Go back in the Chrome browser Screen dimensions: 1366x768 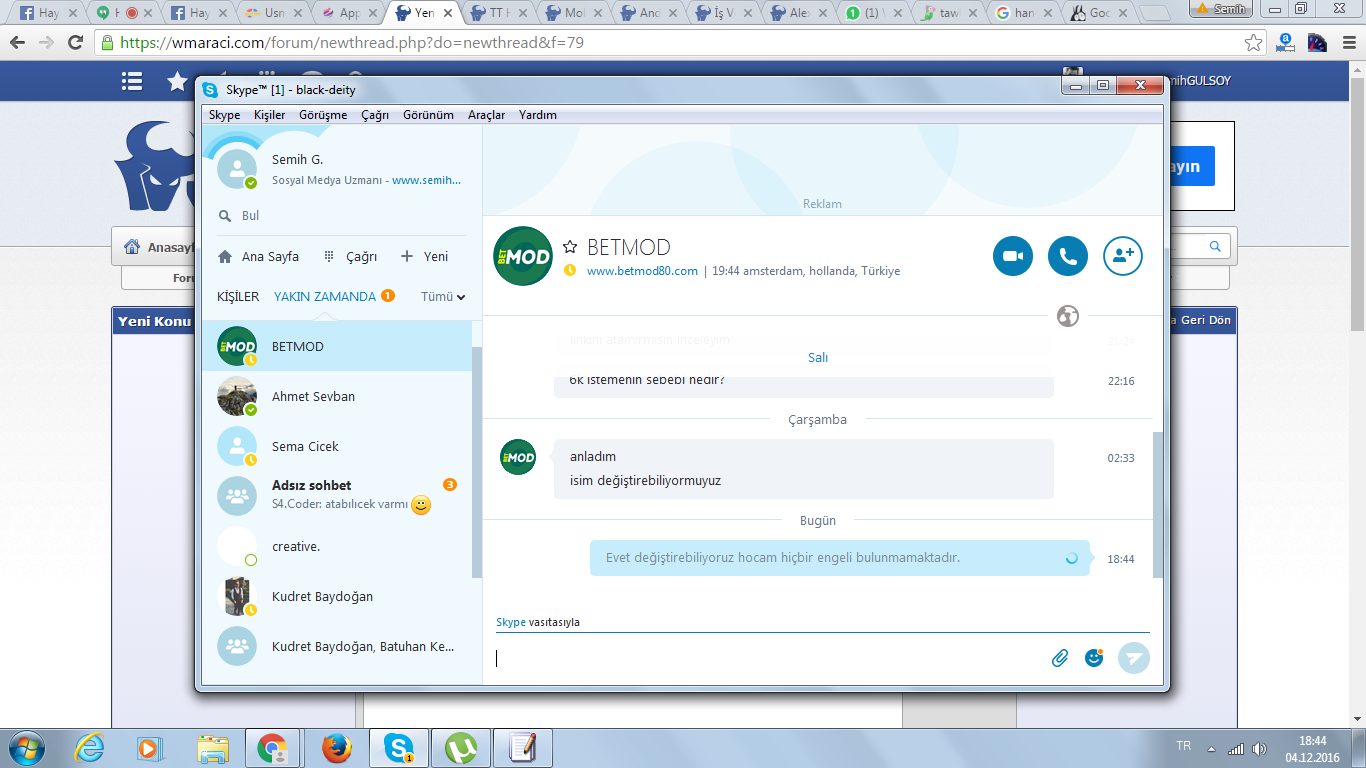18,43
